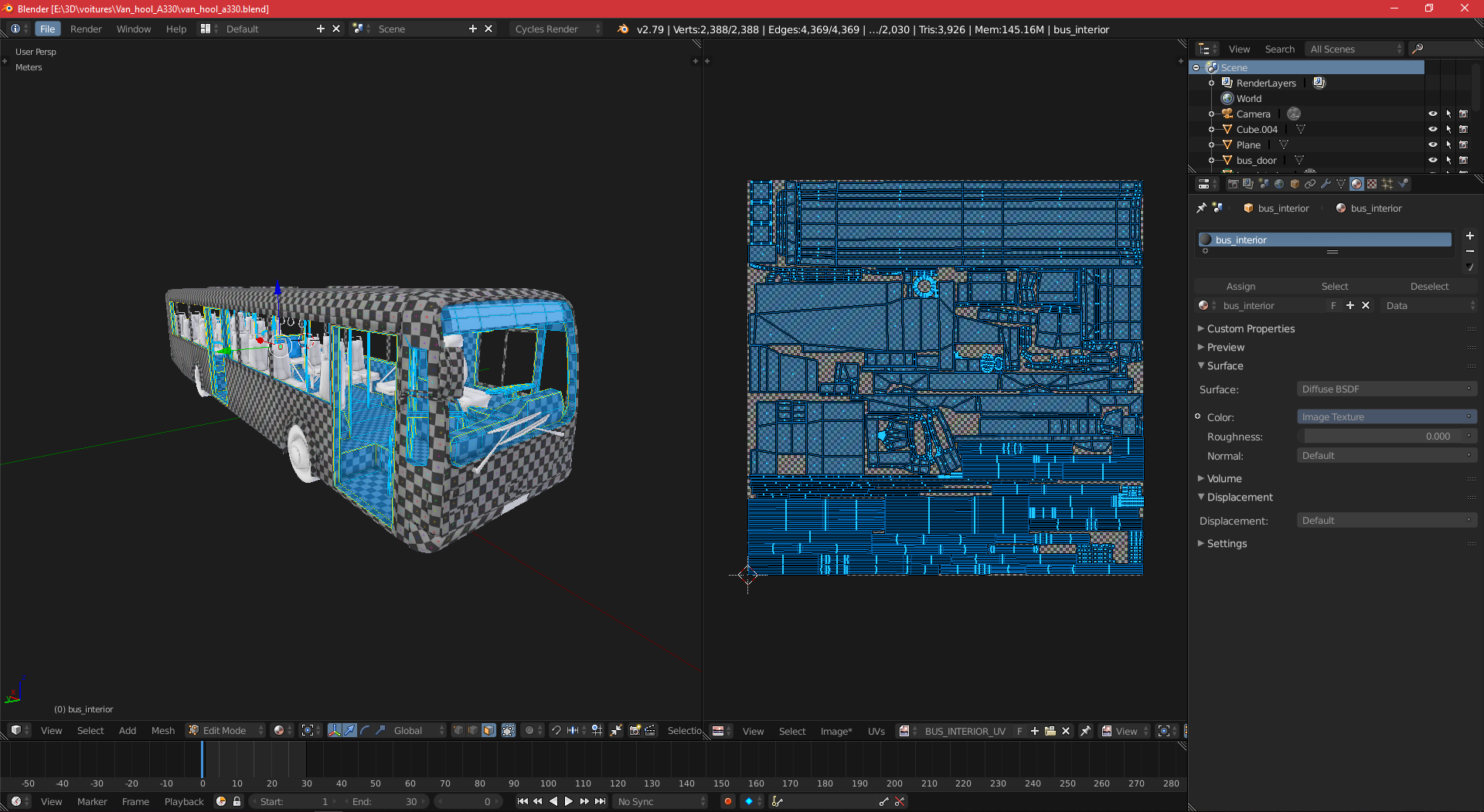Click the Assign material button

(x=1241, y=287)
